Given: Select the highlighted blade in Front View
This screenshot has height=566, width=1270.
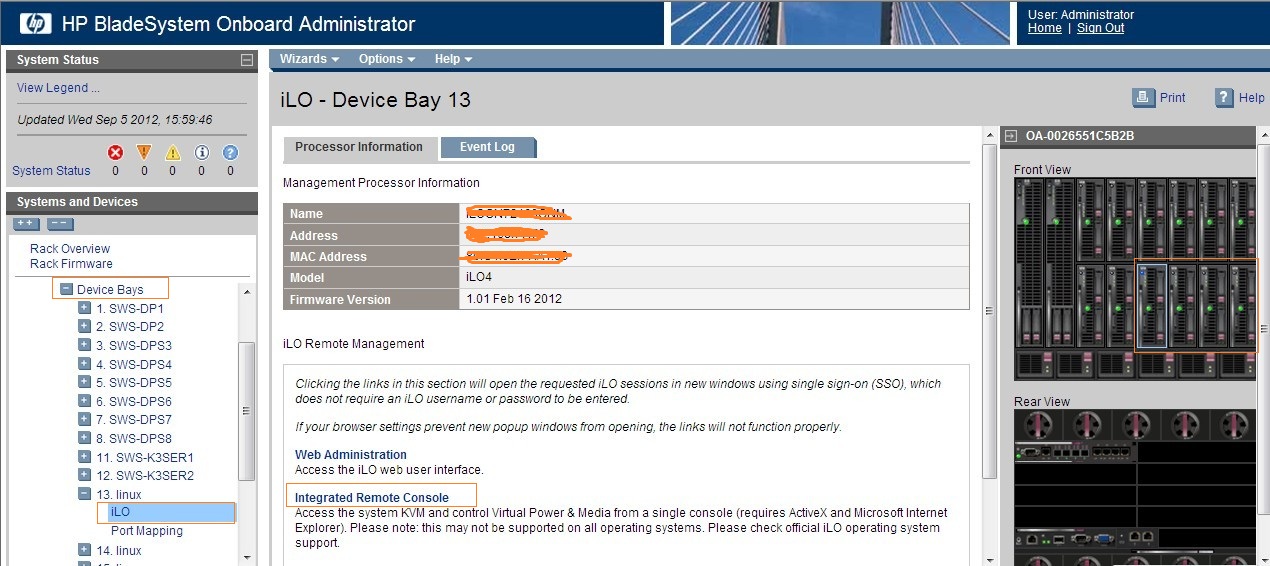Looking at the screenshot, I should coord(1153,307).
